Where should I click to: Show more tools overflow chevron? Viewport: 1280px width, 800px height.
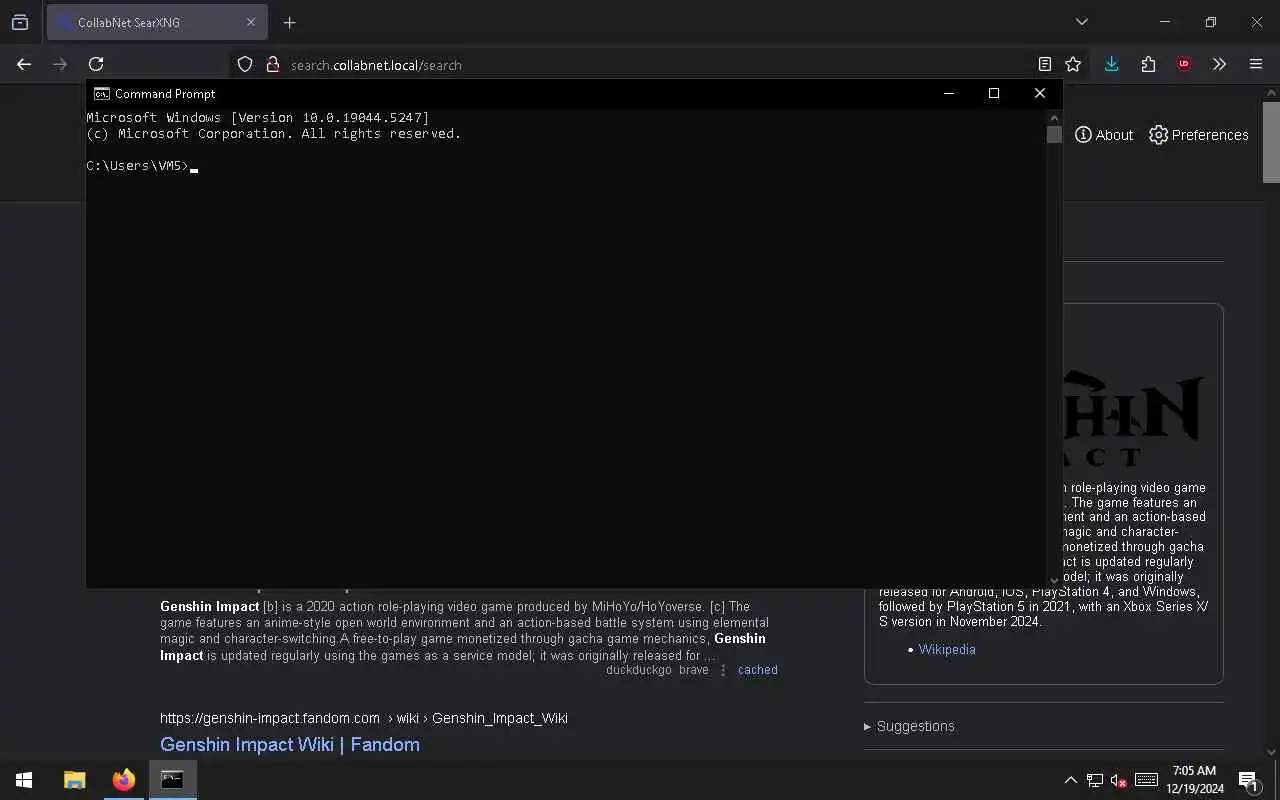click(x=1219, y=64)
